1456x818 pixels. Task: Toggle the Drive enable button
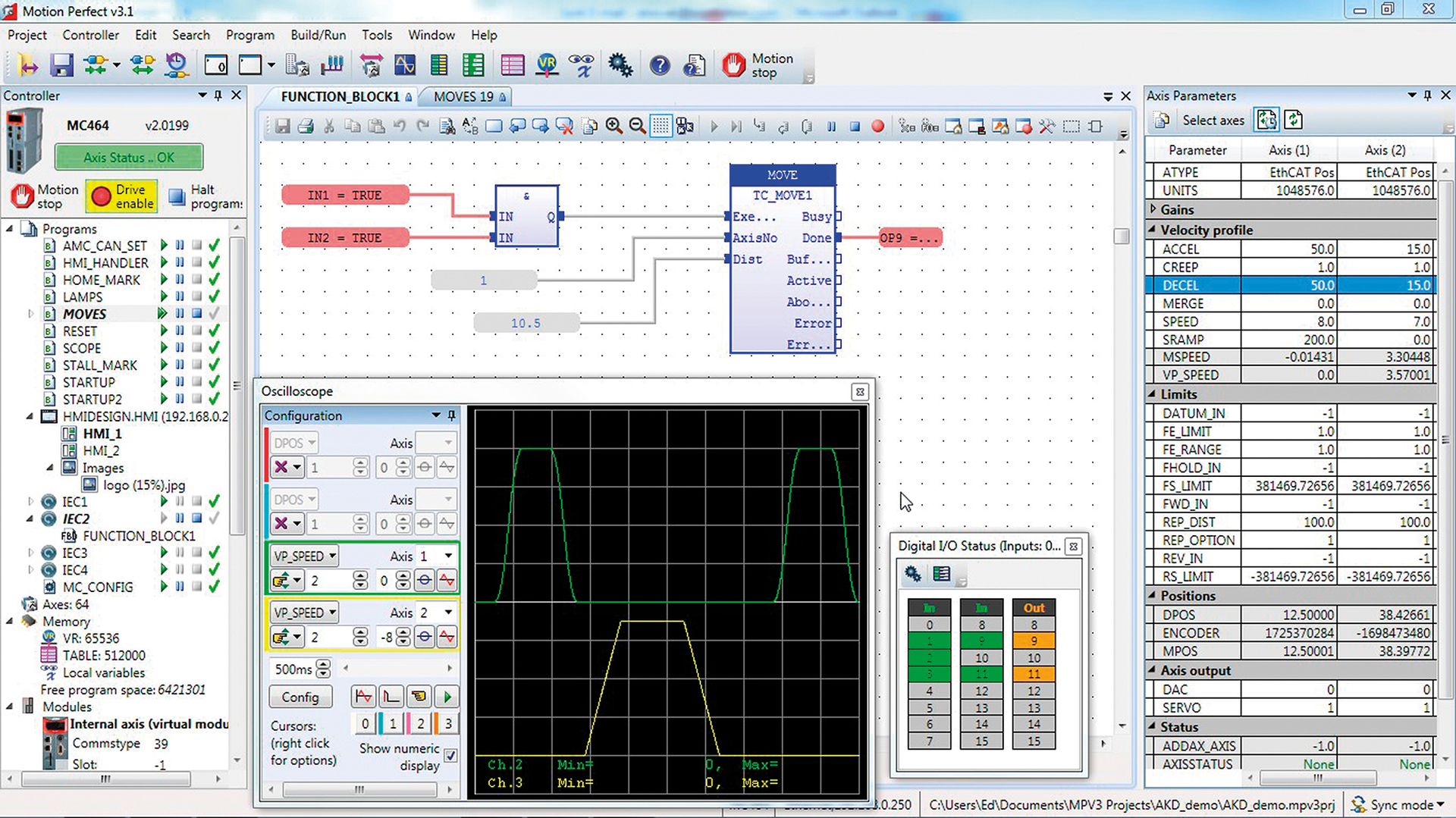click(121, 196)
